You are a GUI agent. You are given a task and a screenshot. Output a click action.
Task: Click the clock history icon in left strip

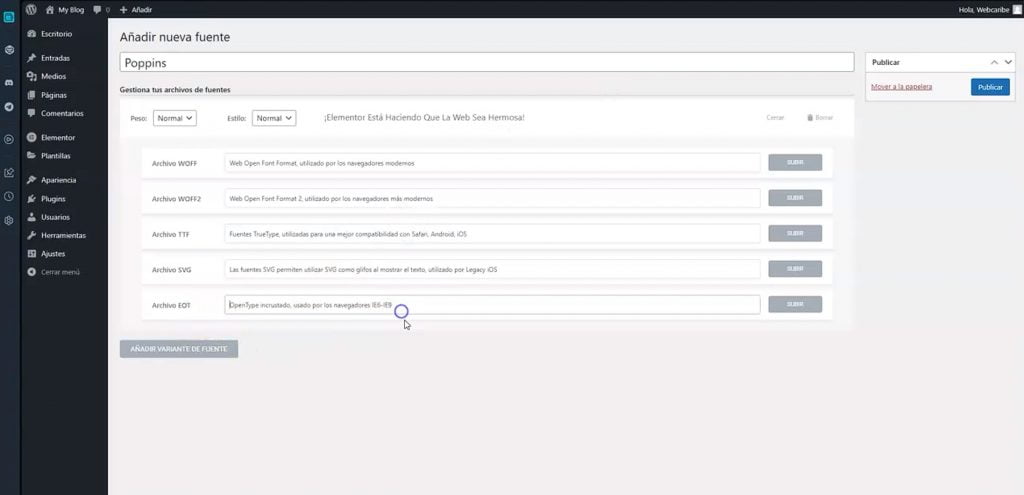[x=9, y=197]
